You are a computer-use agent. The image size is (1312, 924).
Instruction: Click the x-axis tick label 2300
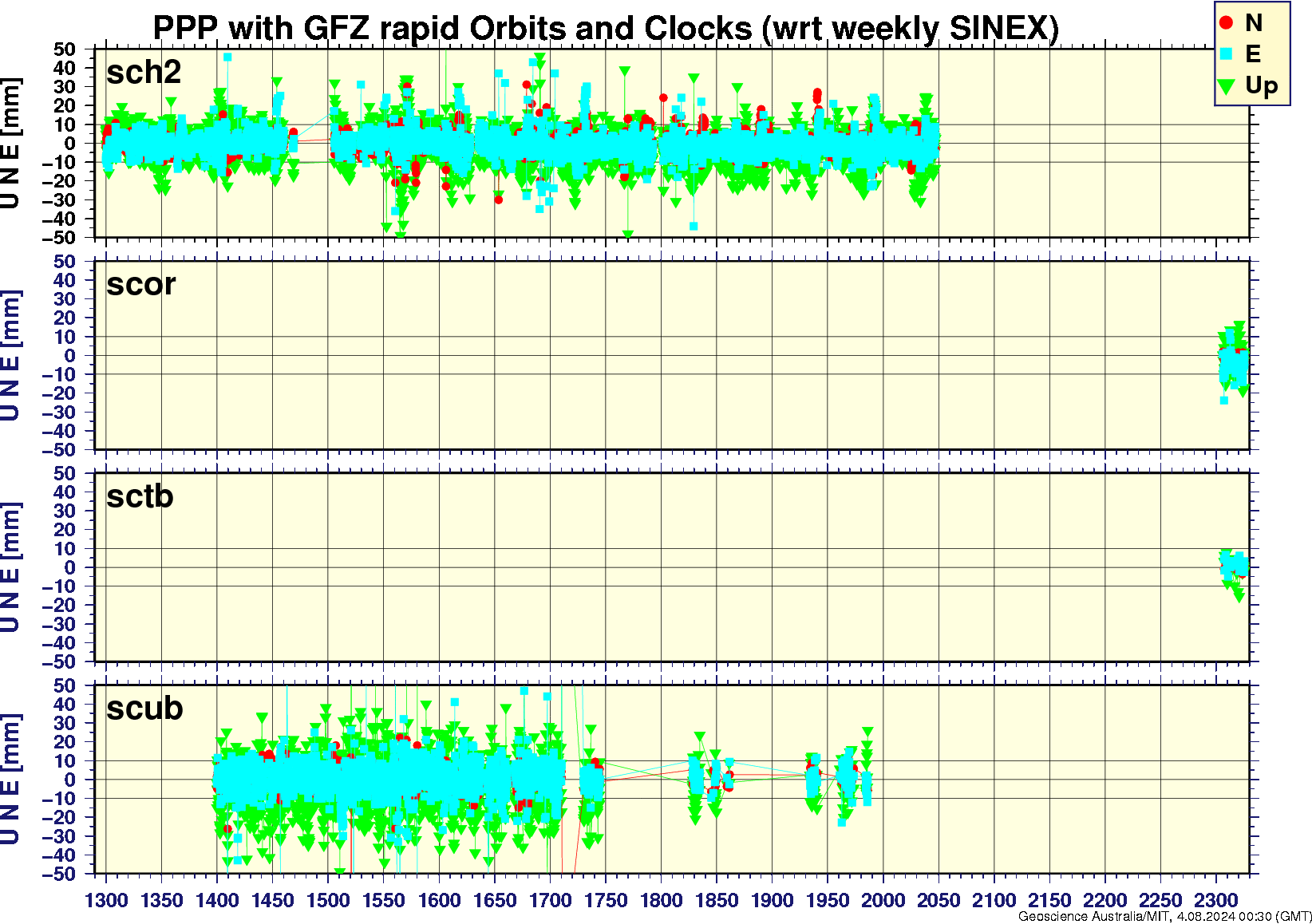pos(1215,901)
